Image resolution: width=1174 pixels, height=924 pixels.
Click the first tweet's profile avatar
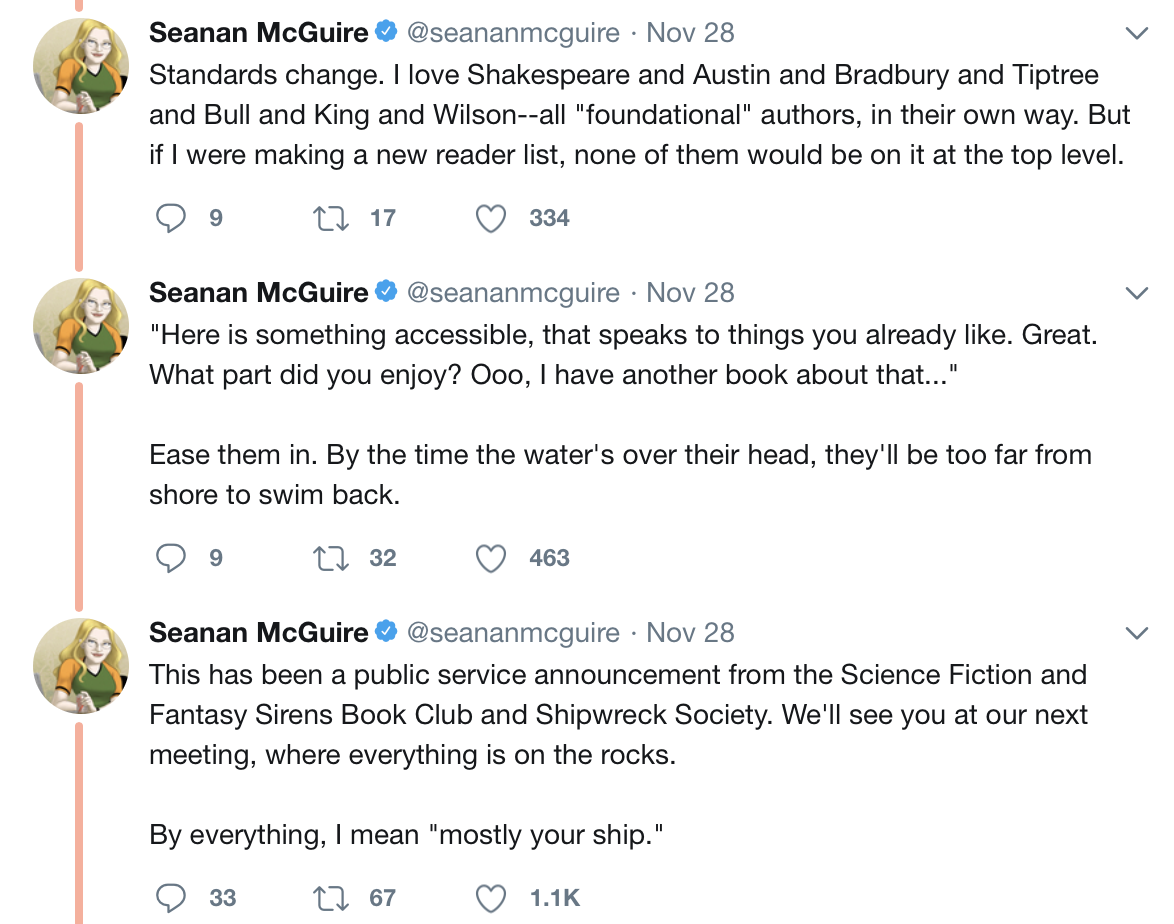tap(81, 66)
